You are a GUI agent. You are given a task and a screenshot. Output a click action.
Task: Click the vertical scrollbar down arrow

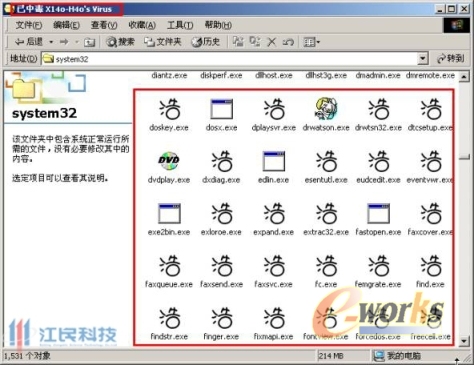click(x=464, y=341)
